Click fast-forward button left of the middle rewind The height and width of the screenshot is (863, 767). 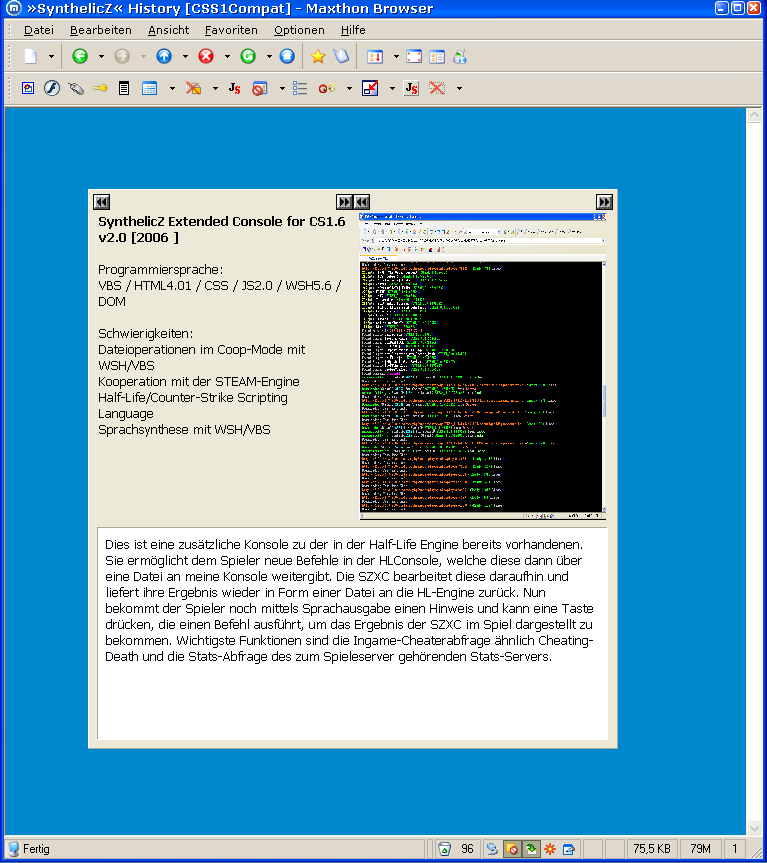[345, 202]
